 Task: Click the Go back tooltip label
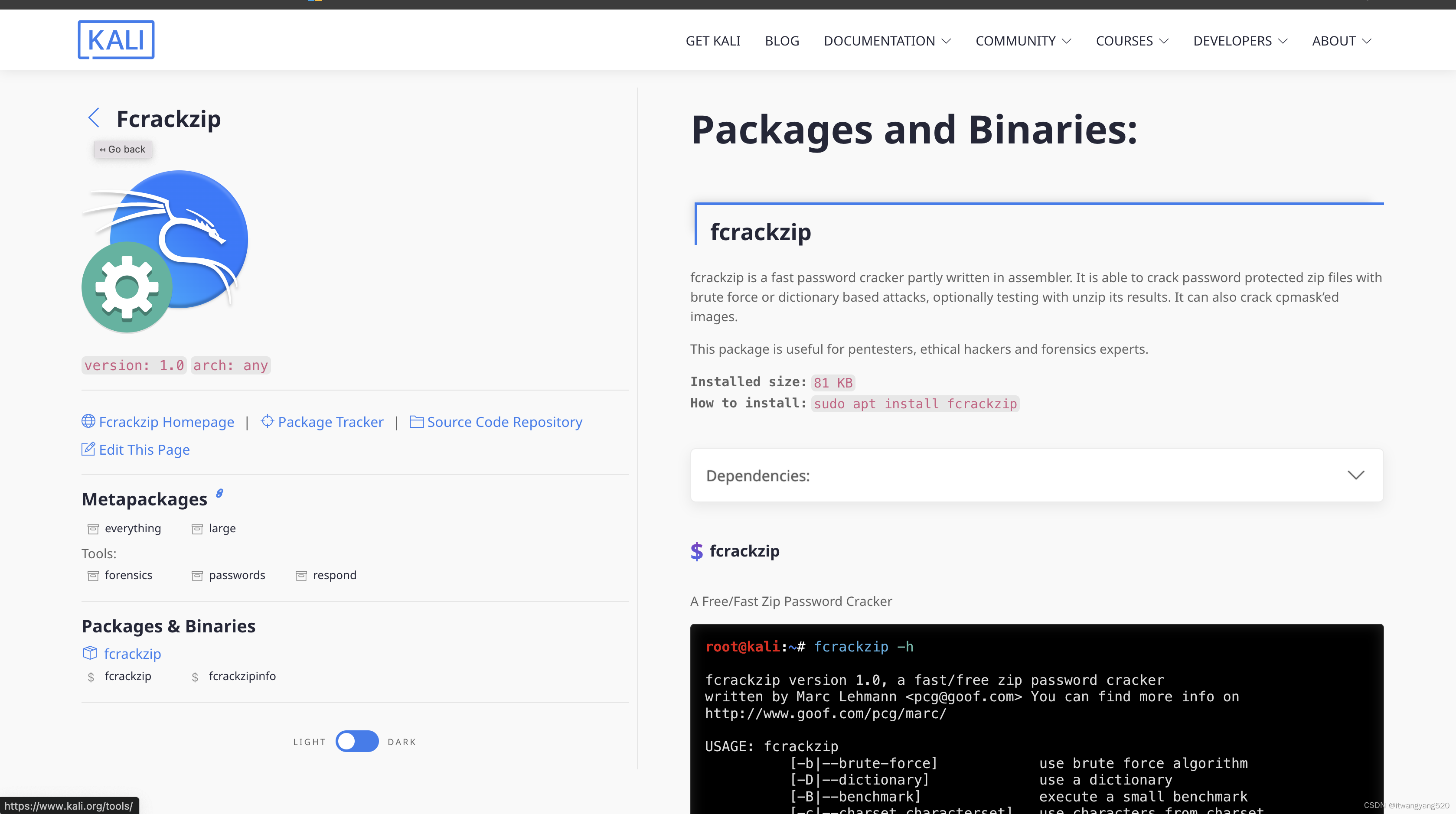(x=123, y=149)
